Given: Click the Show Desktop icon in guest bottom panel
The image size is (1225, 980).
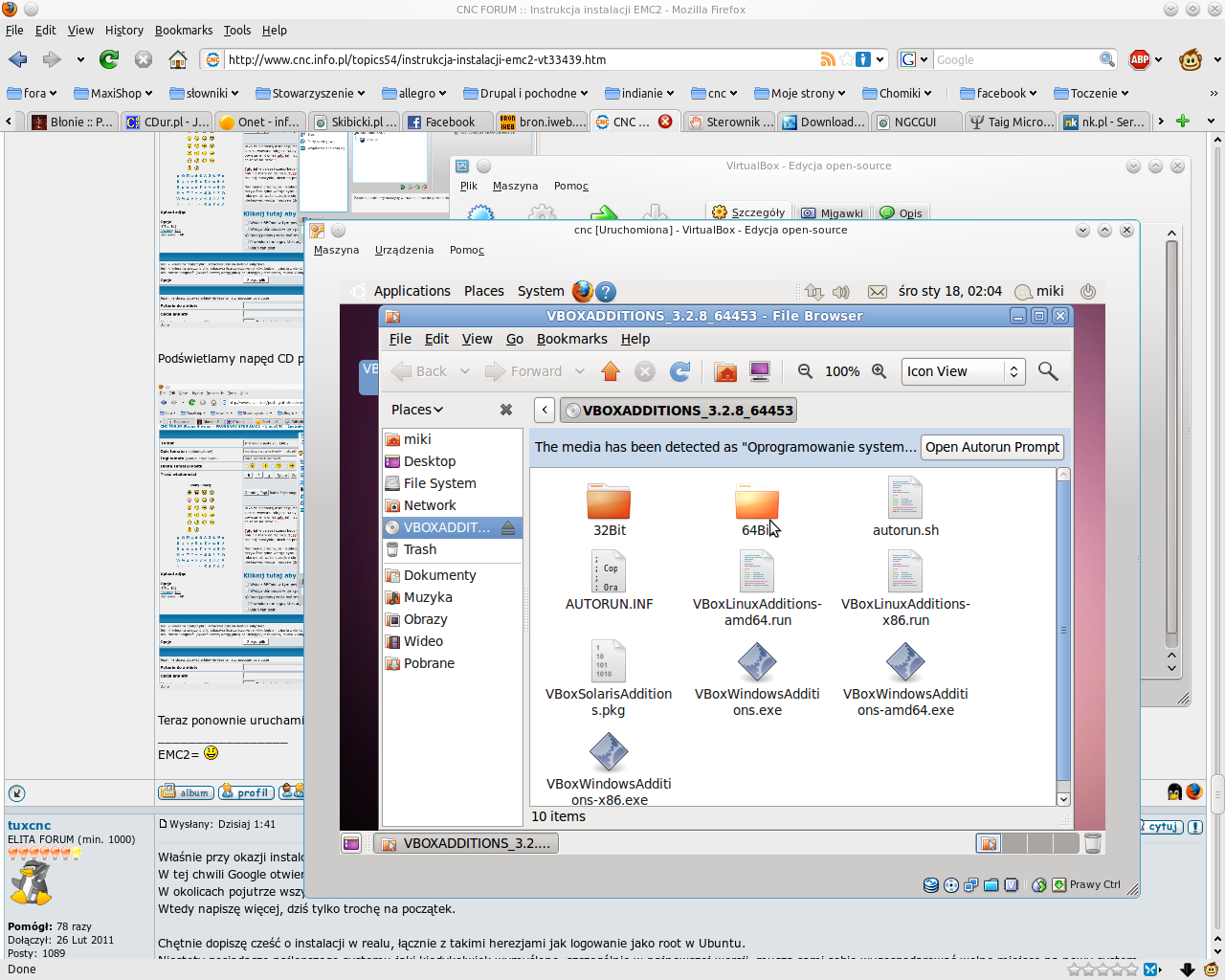Looking at the screenshot, I should pyautogui.click(x=351, y=843).
